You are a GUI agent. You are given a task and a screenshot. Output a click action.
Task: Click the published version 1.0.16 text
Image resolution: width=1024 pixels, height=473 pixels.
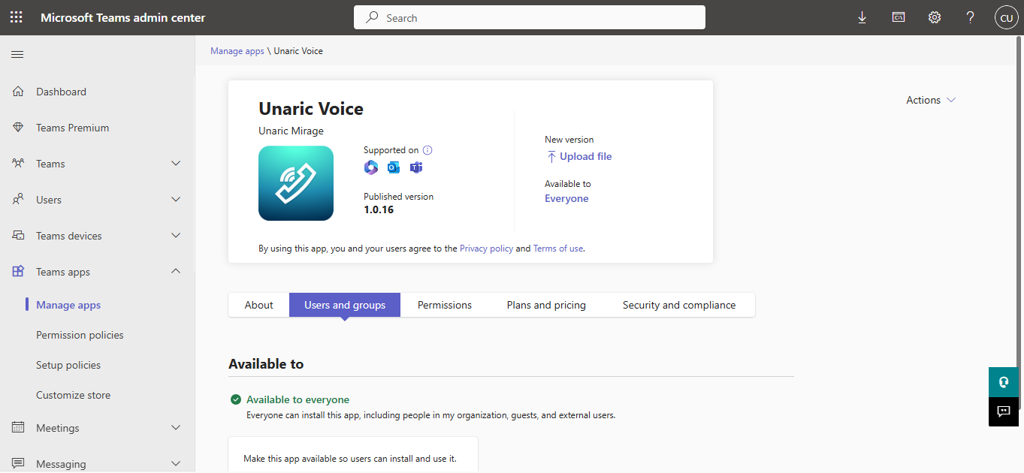point(379,210)
